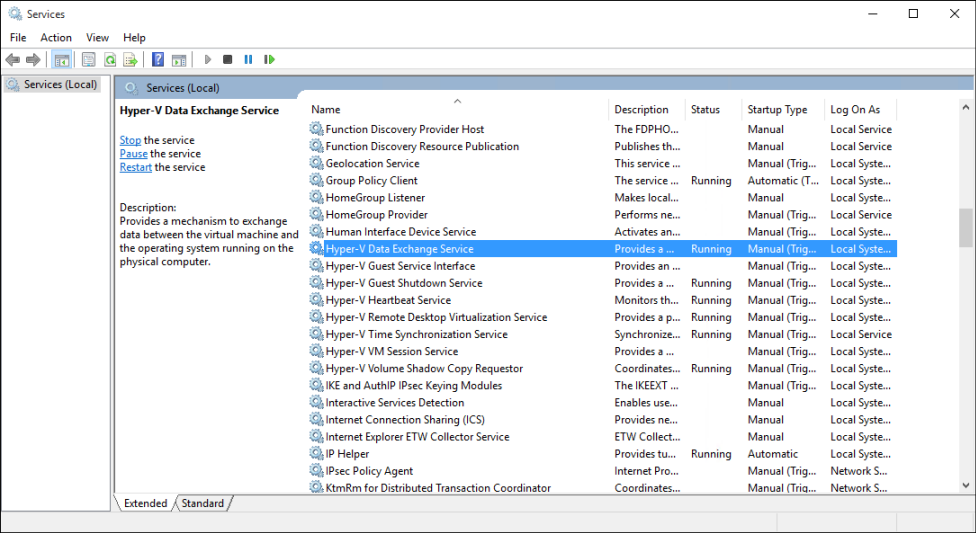Toggle Show/Hide Action Pane toolbar icon
This screenshot has height=533, width=976.
(x=179, y=60)
